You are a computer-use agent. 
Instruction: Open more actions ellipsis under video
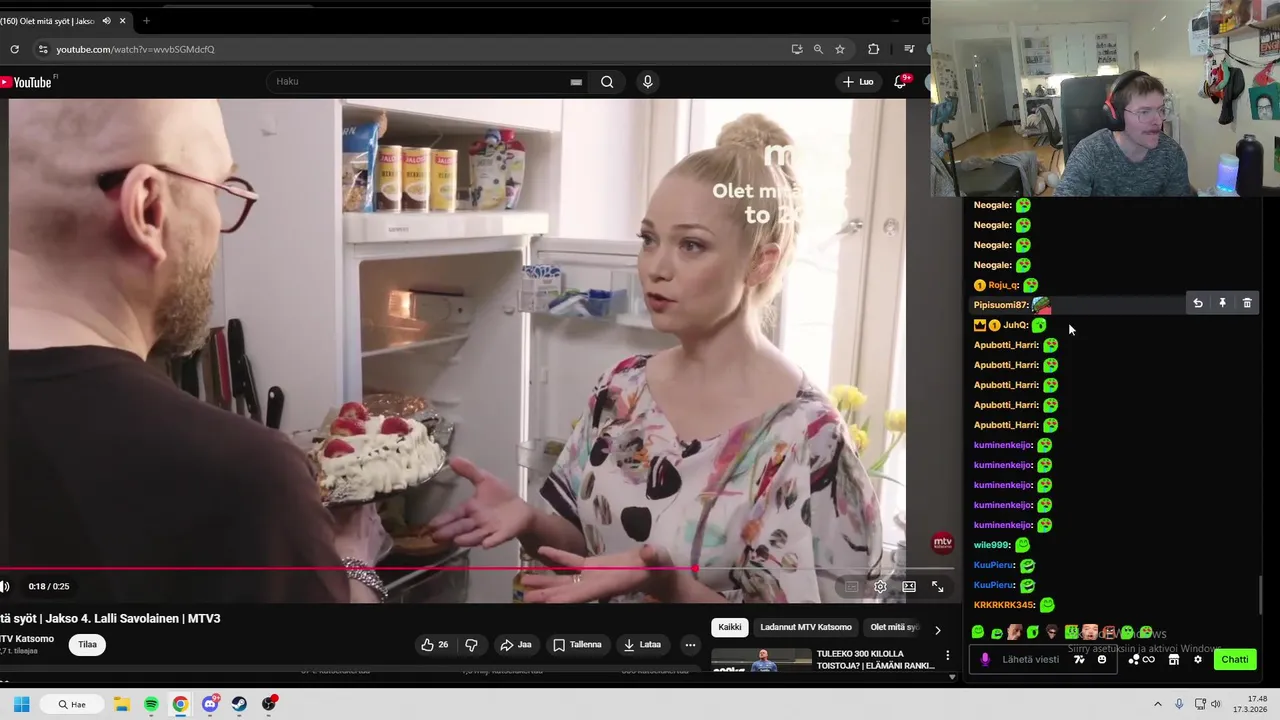tap(690, 645)
